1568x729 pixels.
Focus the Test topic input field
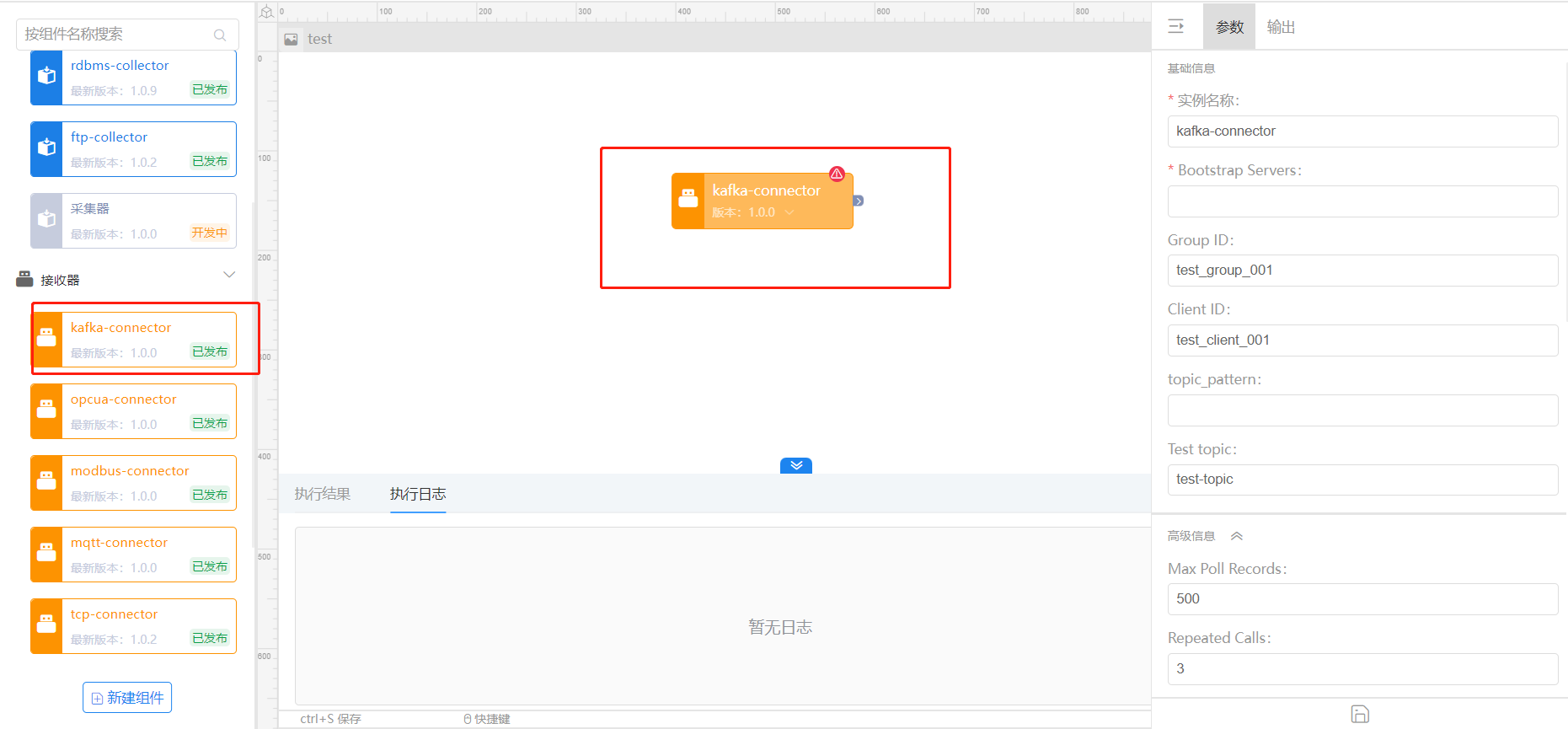[1362, 480]
